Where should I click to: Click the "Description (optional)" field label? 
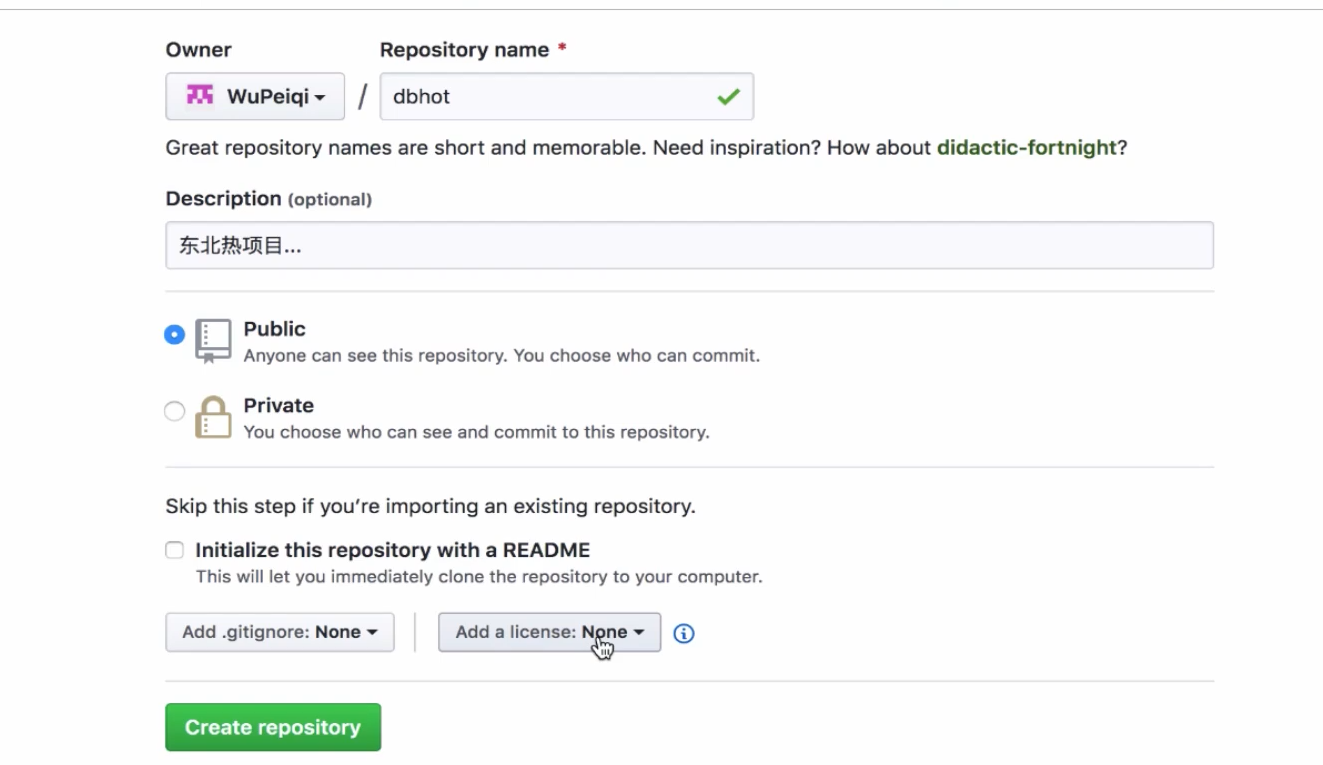(x=268, y=199)
